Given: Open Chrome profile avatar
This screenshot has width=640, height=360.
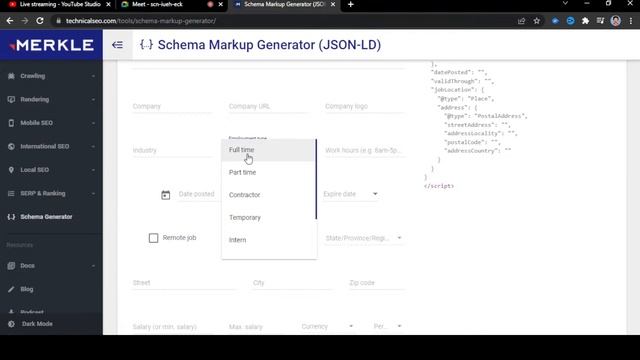Looking at the screenshot, I should pyautogui.click(x=616, y=21).
